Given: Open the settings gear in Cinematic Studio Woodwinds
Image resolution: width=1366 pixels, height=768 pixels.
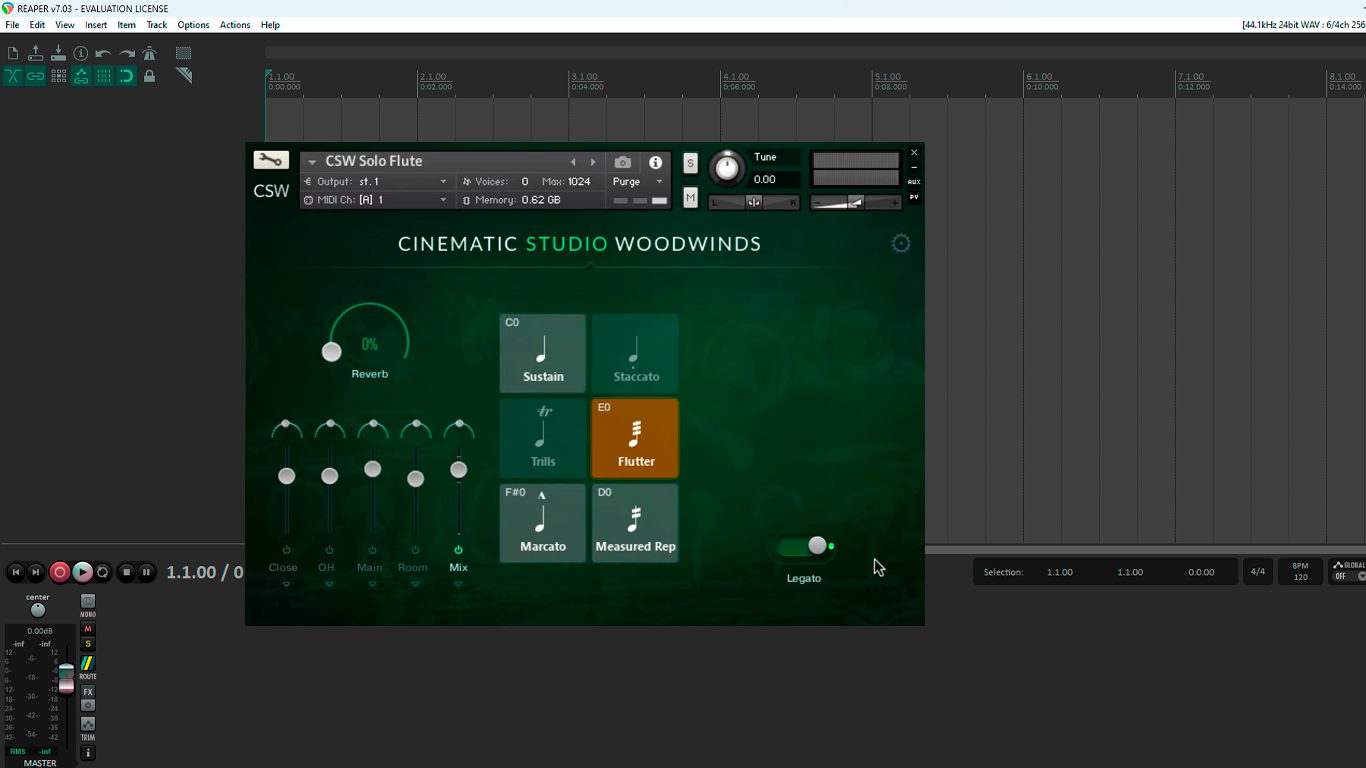Looking at the screenshot, I should (901, 243).
